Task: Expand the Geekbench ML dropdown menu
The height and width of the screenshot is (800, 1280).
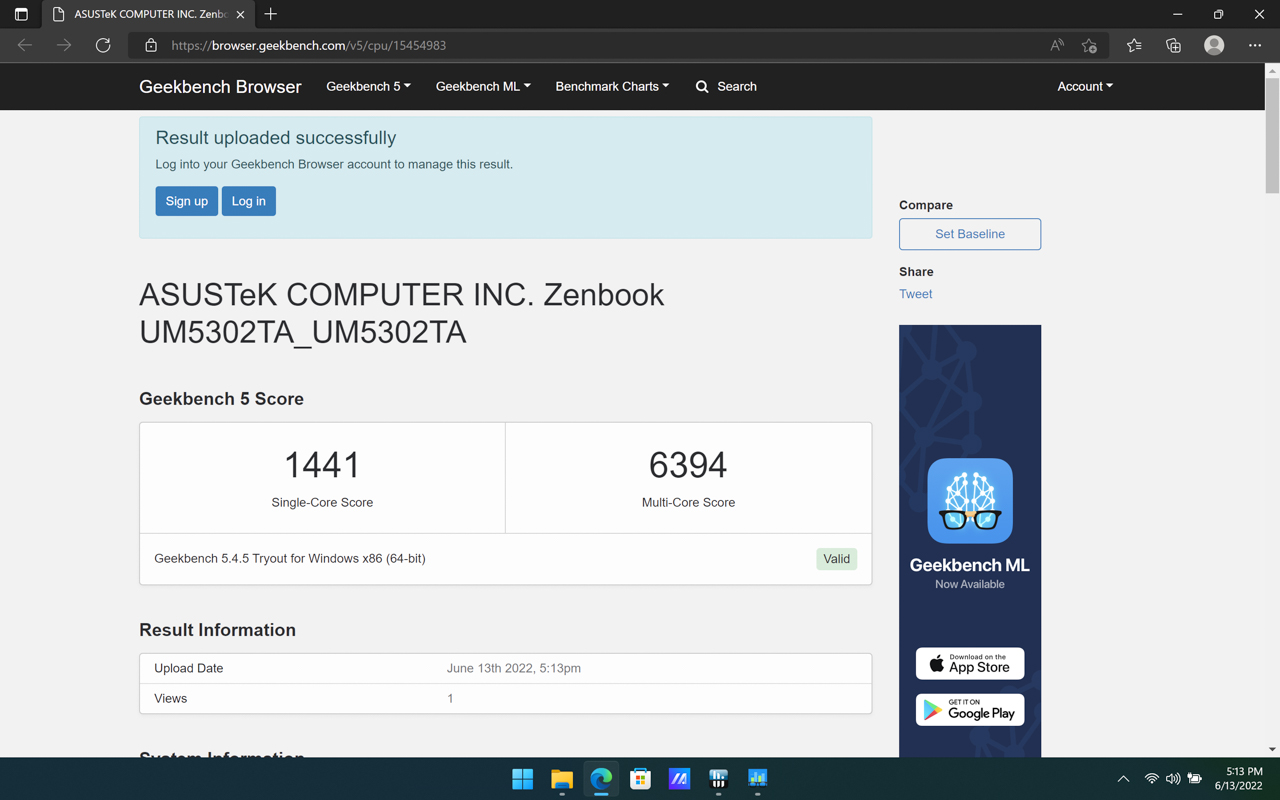Action: pyautogui.click(x=483, y=86)
